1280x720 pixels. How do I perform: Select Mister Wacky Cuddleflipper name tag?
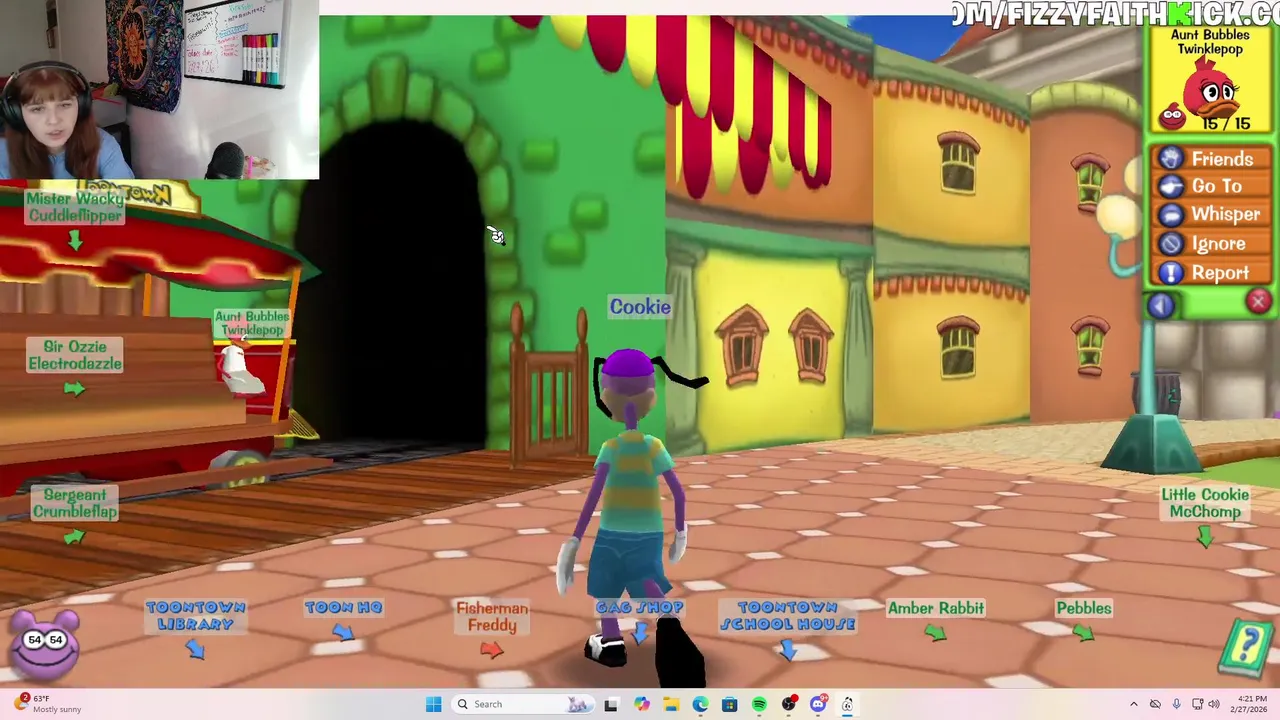point(75,207)
